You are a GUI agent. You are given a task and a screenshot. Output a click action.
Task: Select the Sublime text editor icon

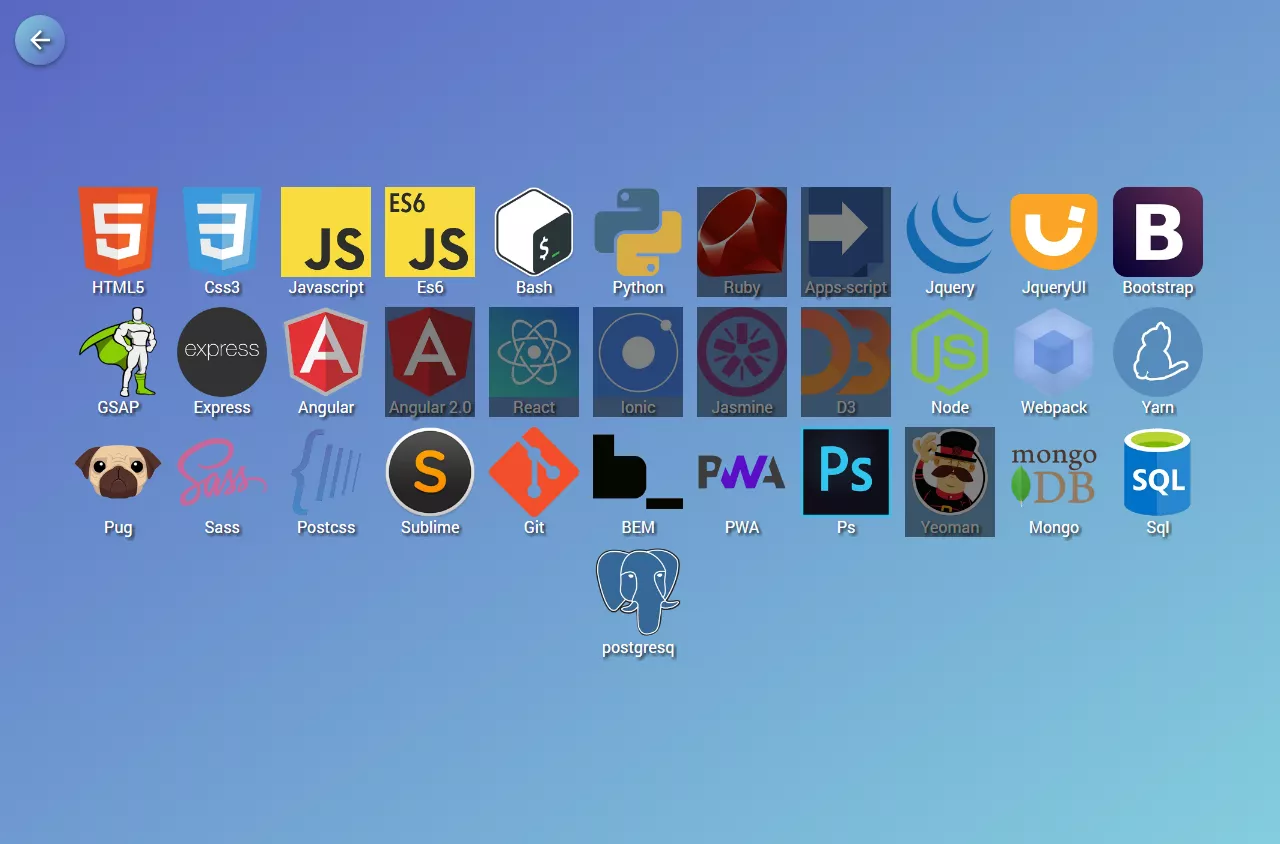pos(430,472)
